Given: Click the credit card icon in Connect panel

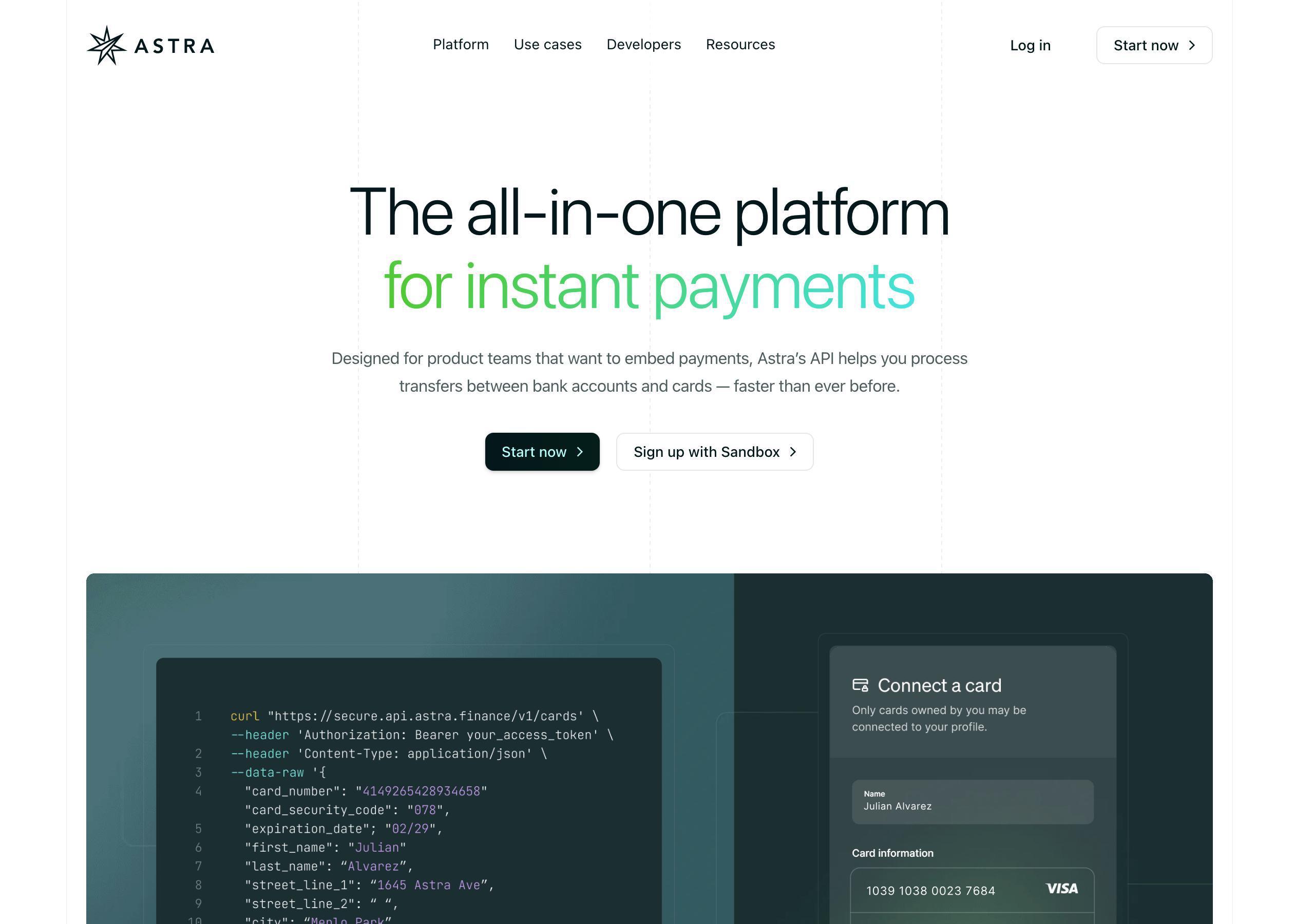Looking at the screenshot, I should pos(859,686).
